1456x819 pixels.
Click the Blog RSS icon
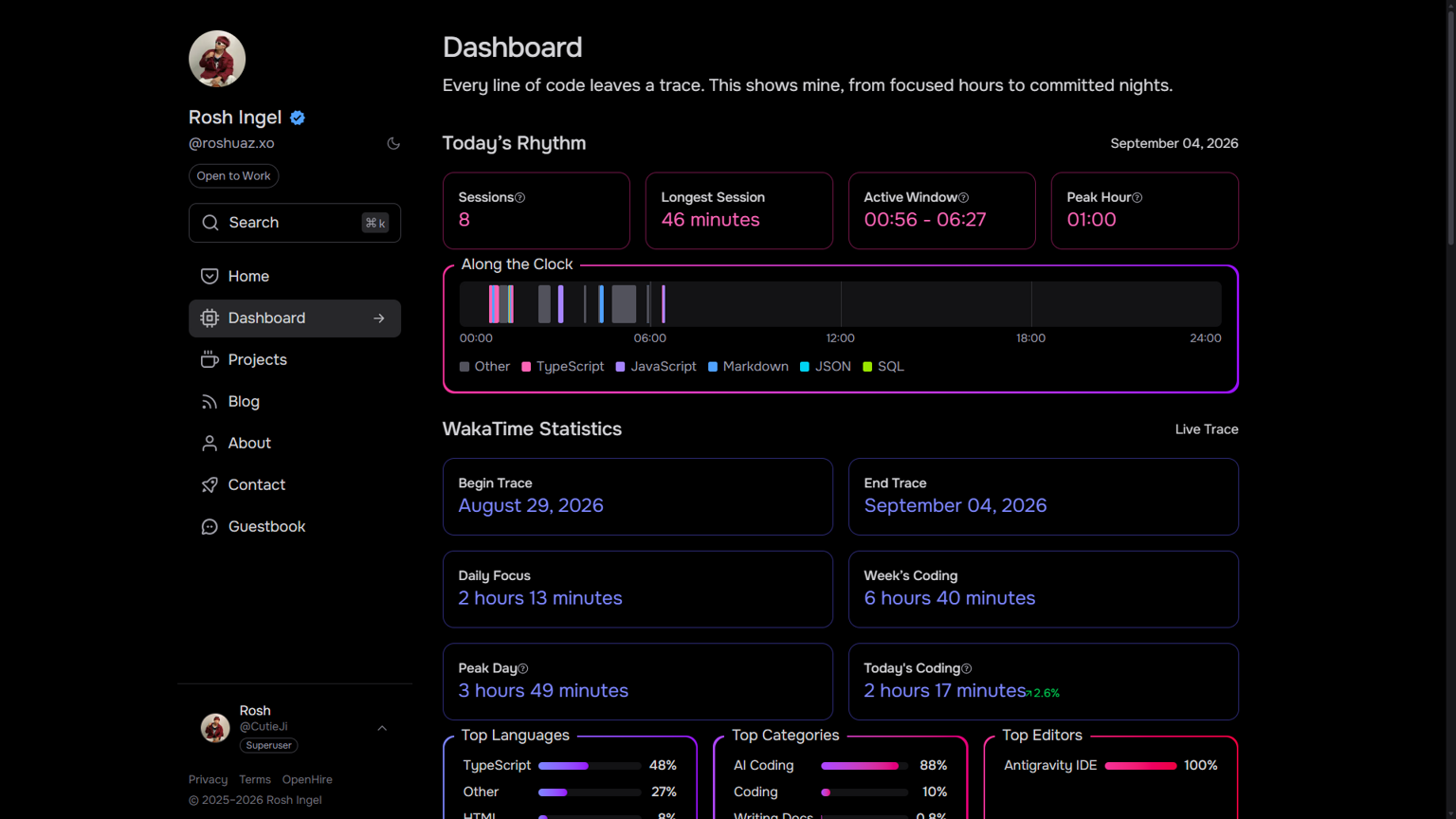click(209, 402)
